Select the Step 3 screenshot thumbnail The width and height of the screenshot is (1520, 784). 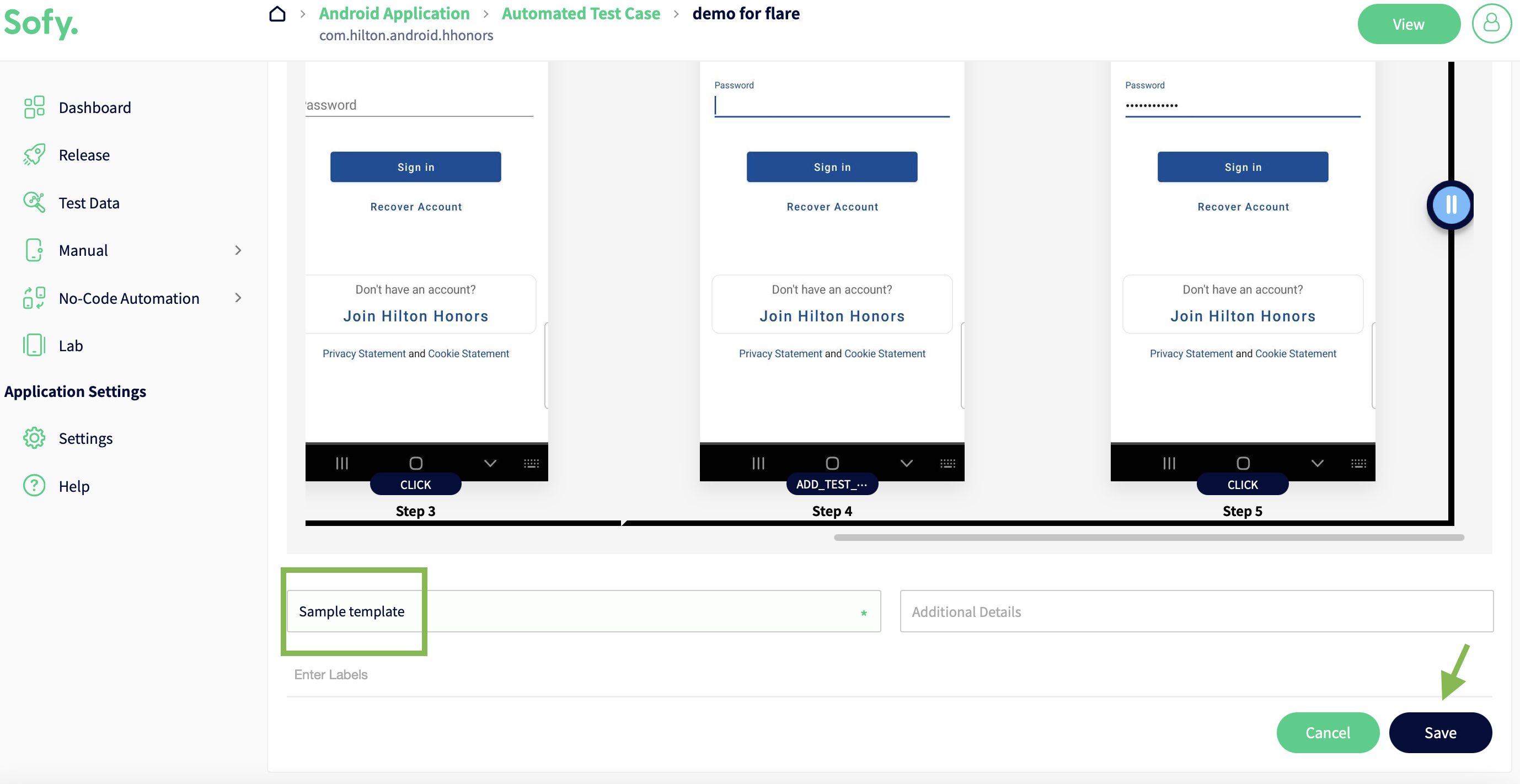(x=427, y=271)
